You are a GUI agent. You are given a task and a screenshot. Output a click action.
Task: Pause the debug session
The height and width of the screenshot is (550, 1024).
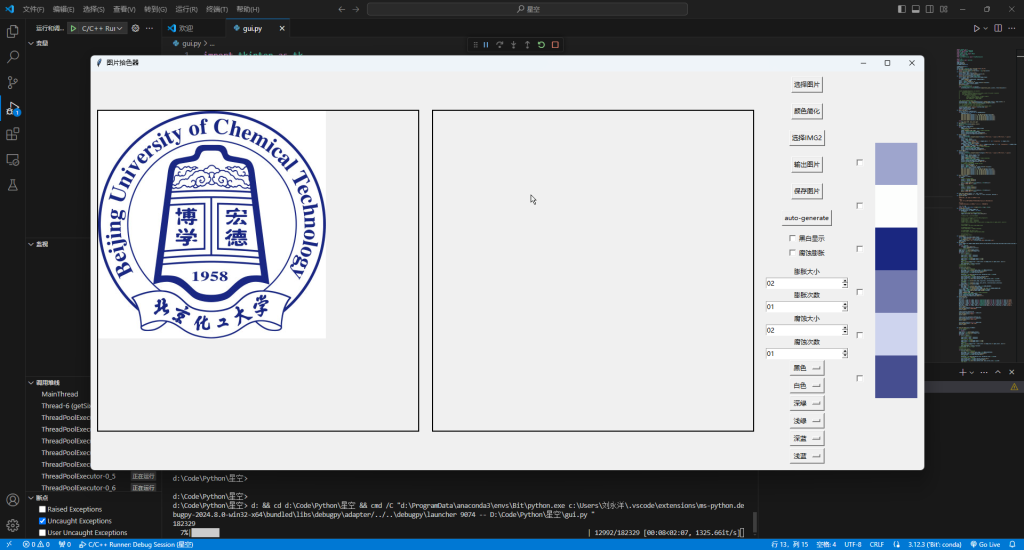pyautogui.click(x=486, y=45)
